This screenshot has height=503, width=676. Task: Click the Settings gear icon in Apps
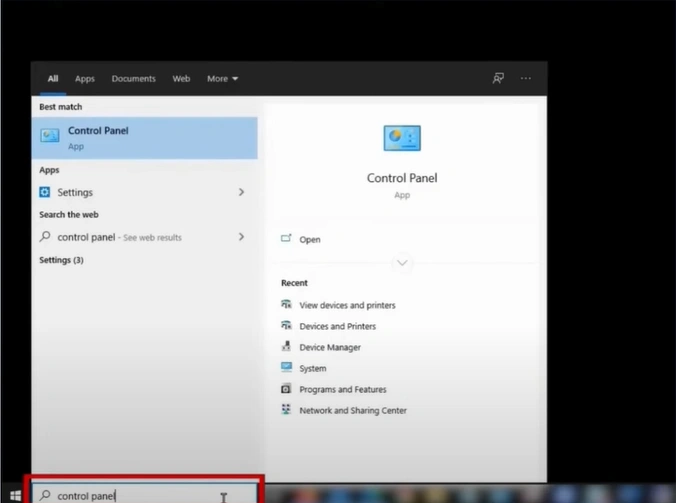tap(45, 192)
